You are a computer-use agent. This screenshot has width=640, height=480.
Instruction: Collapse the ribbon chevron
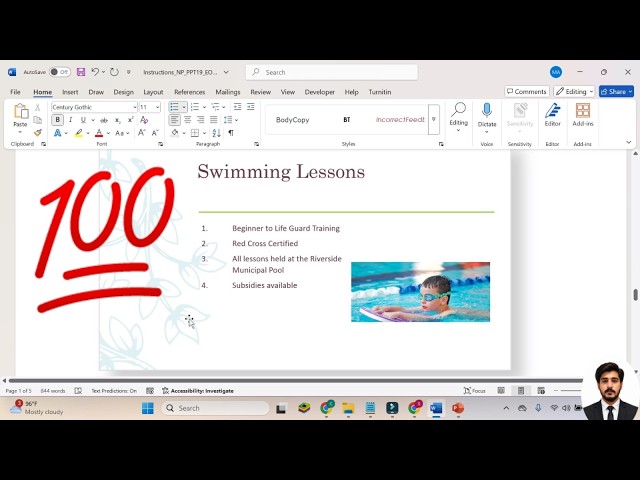click(629, 142)
